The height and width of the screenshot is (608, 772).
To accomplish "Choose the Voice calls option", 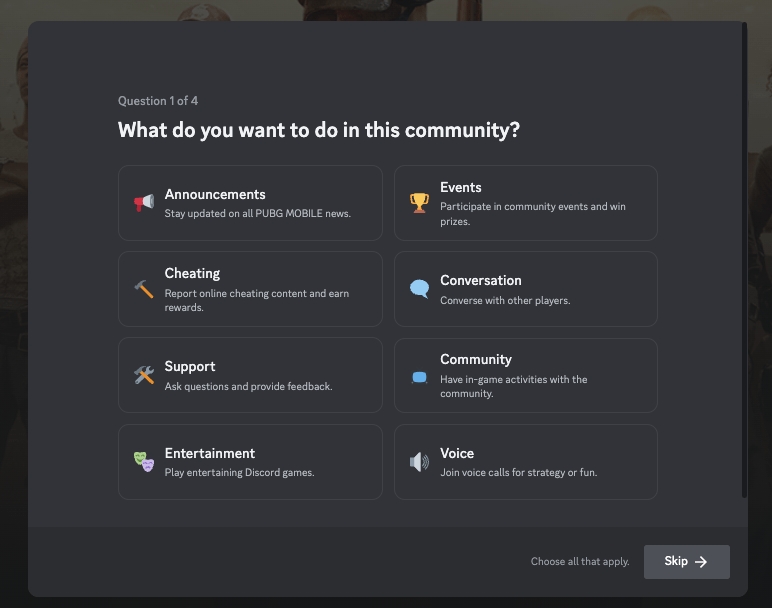I will (525, 462).
